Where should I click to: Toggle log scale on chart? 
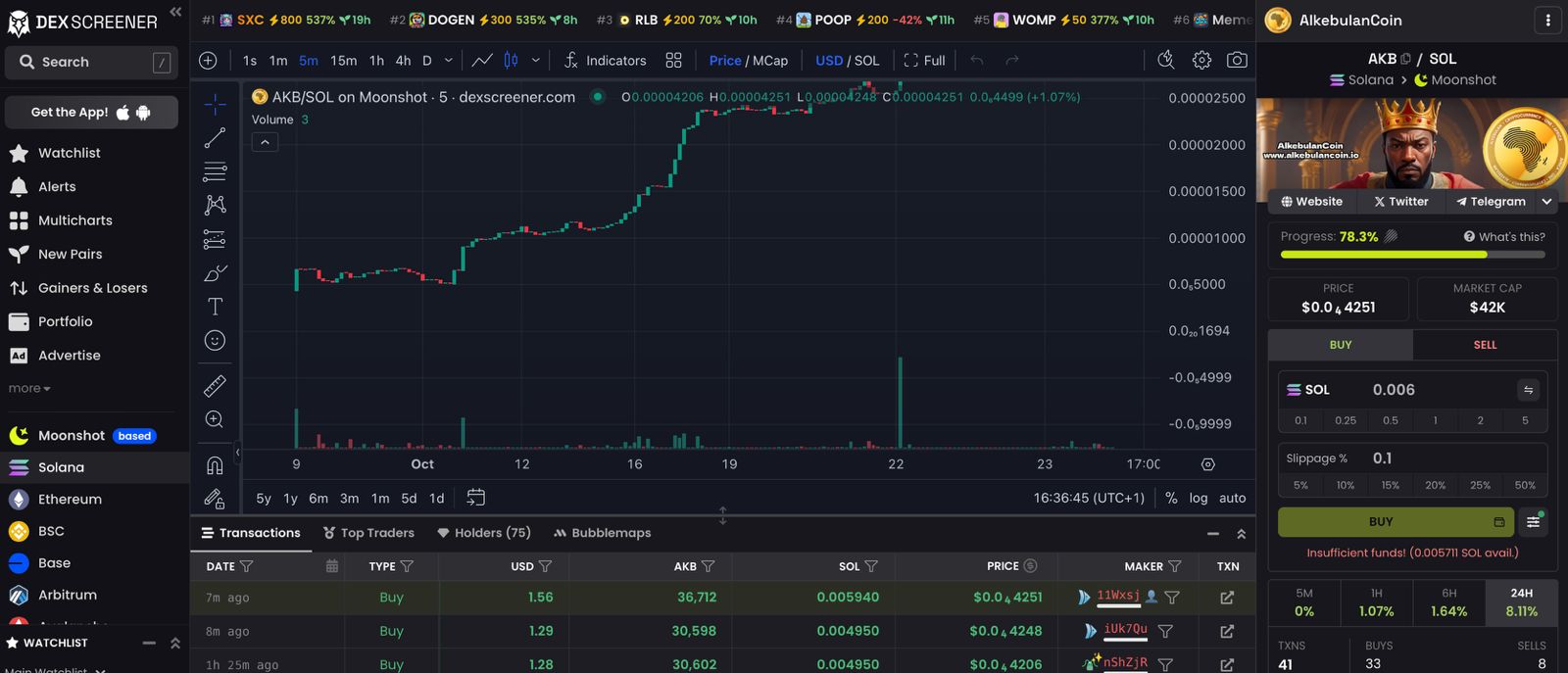[x=1199, y=498]
